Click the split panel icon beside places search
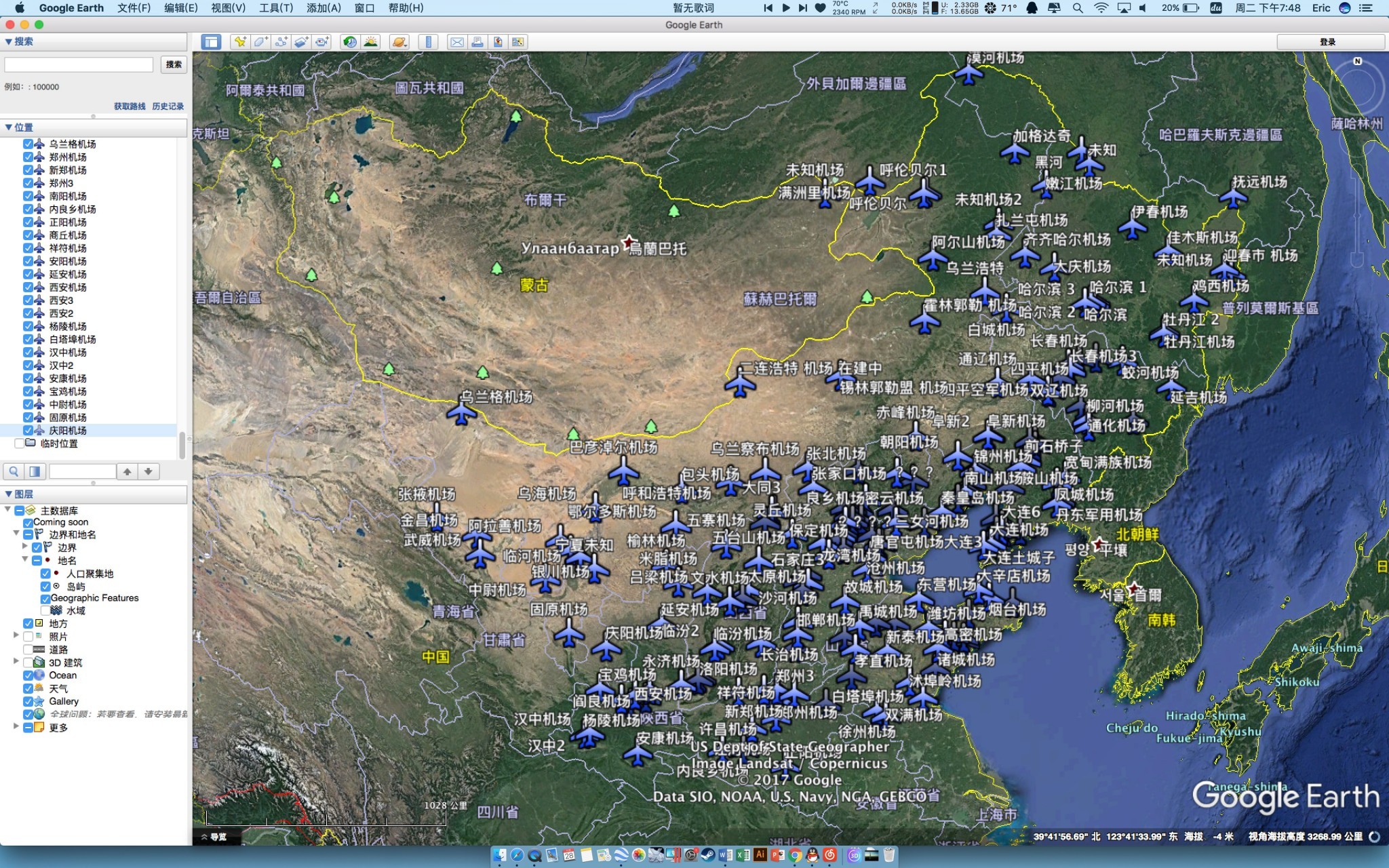The width and height of the screenshot is (1389, 868). click(x=35, y=471)
